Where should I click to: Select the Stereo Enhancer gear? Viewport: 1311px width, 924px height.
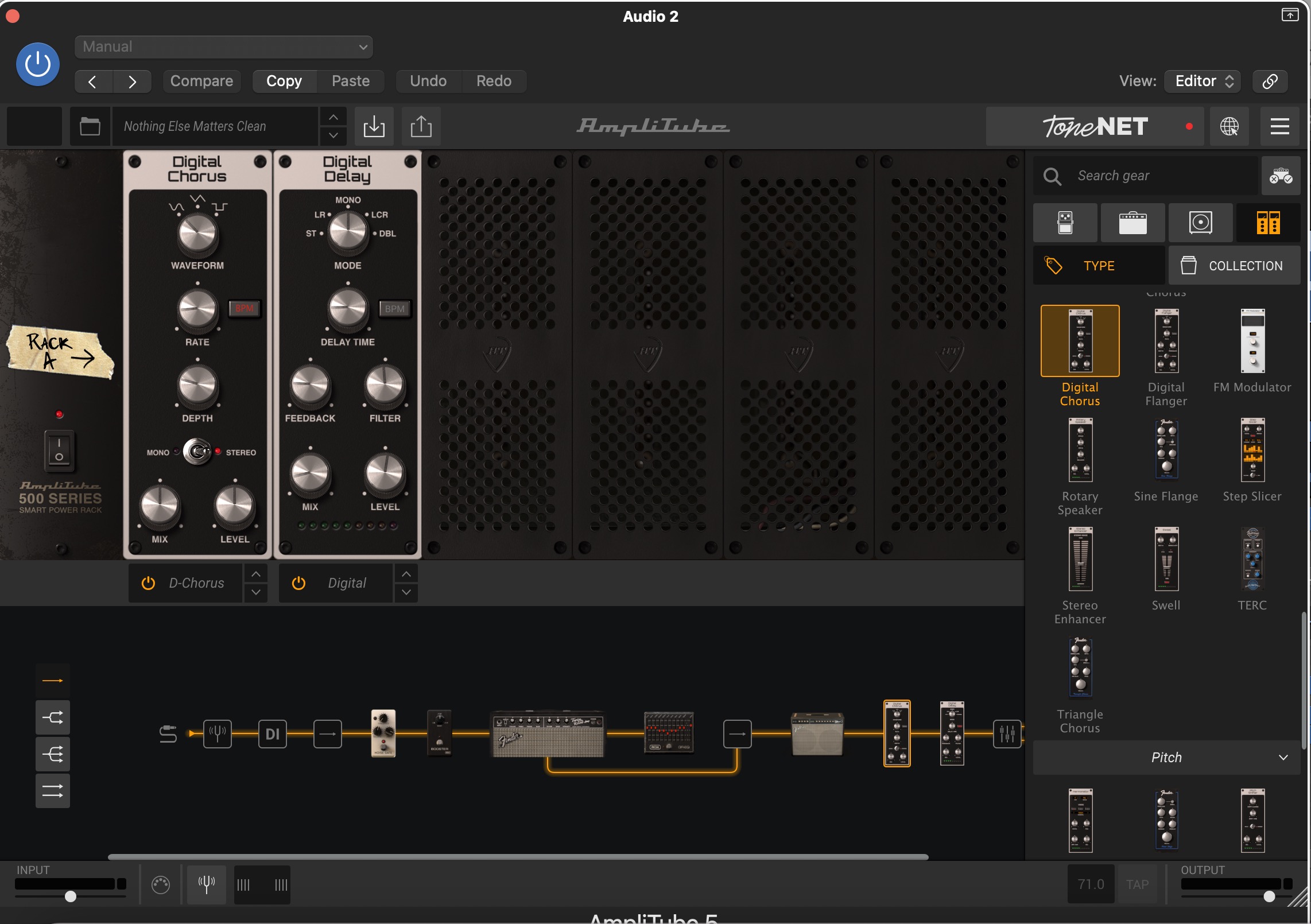[x=1080, y=559]
